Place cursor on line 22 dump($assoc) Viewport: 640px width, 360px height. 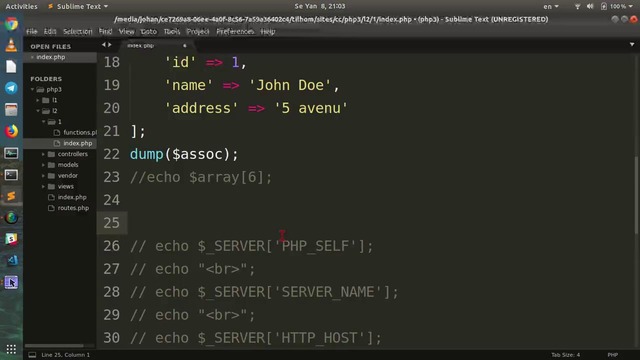click(x=184, y=154)
